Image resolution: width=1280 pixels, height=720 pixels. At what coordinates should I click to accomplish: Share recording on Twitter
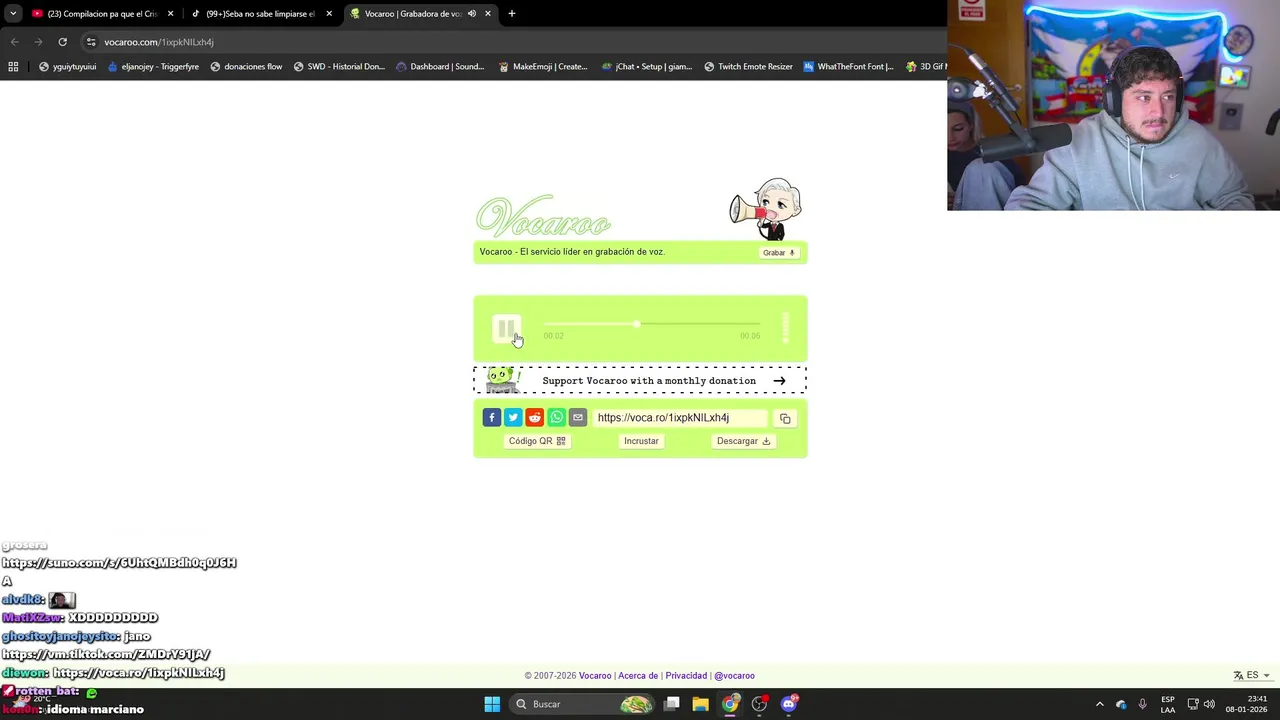coord(513,418)
